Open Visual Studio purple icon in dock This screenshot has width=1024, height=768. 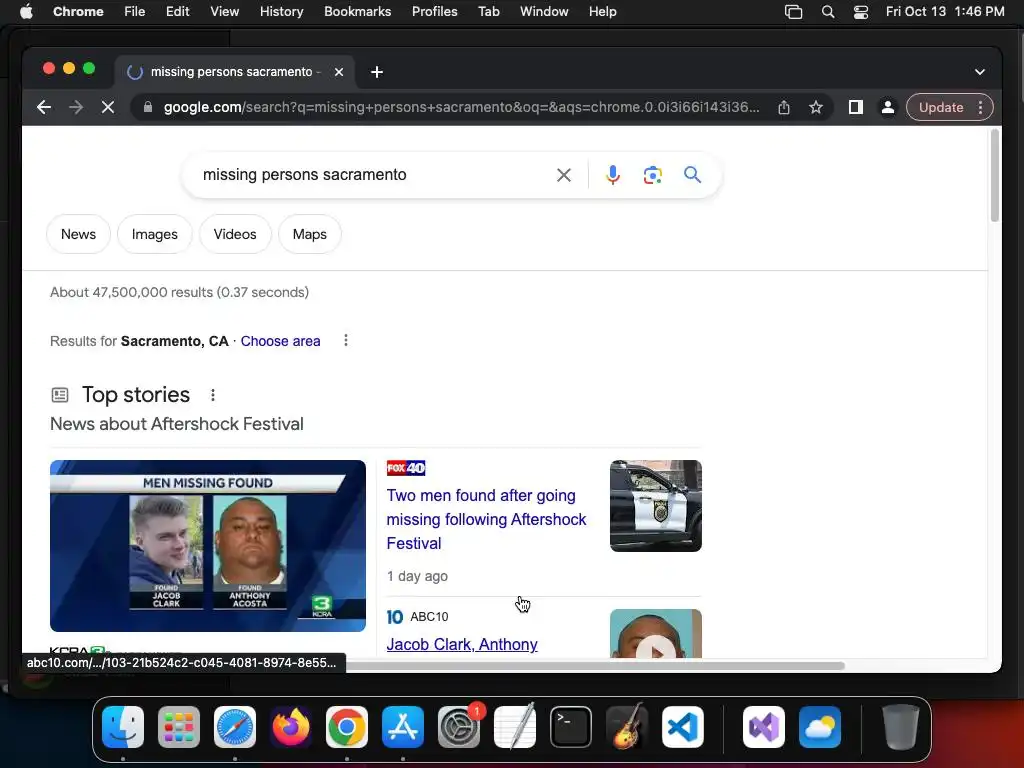coord(763,727)
